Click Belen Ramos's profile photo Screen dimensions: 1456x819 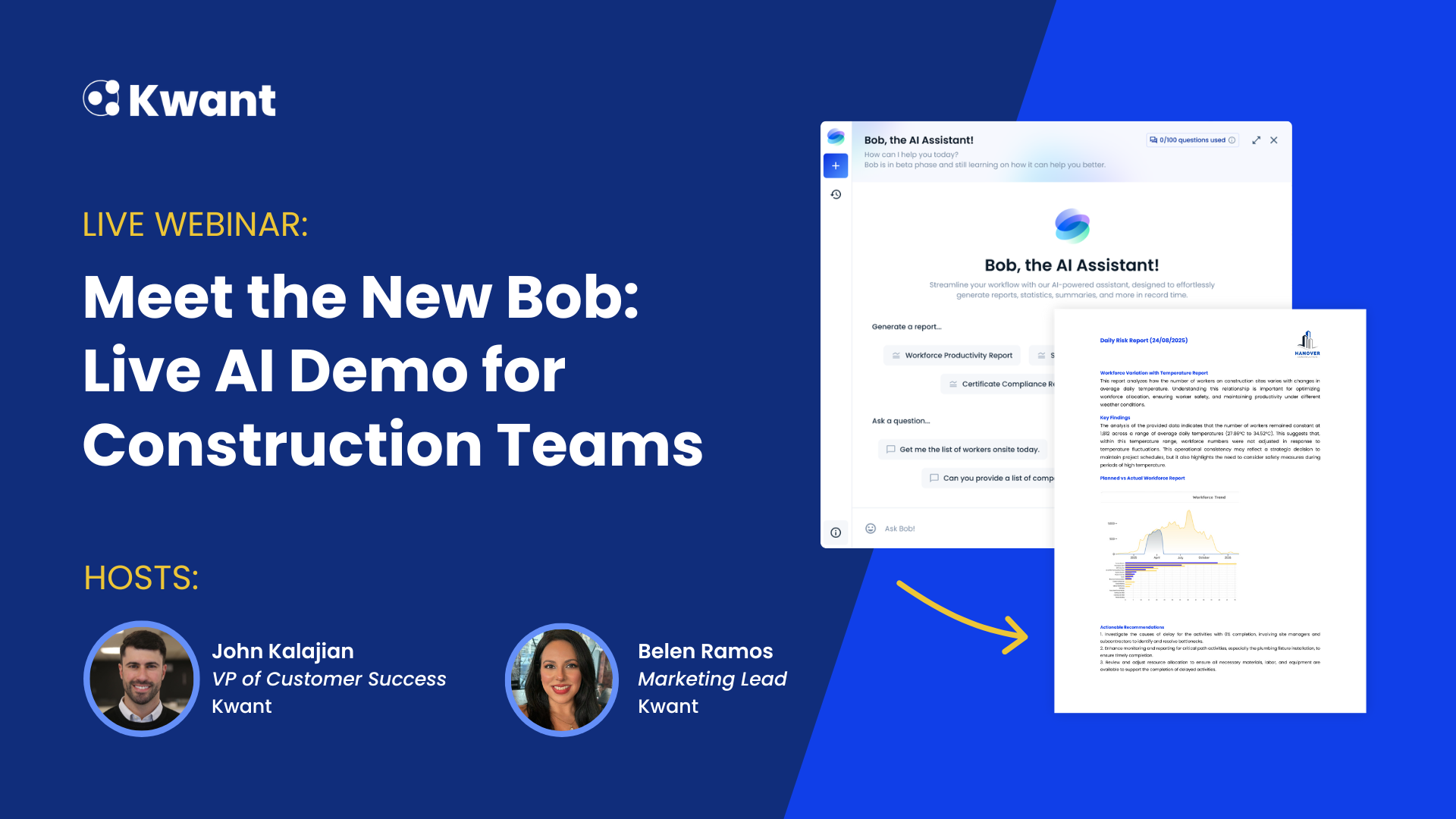562,679
